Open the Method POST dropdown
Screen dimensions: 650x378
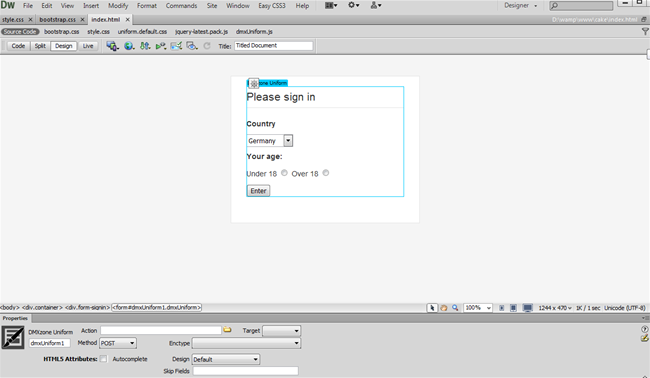[118, 343]
